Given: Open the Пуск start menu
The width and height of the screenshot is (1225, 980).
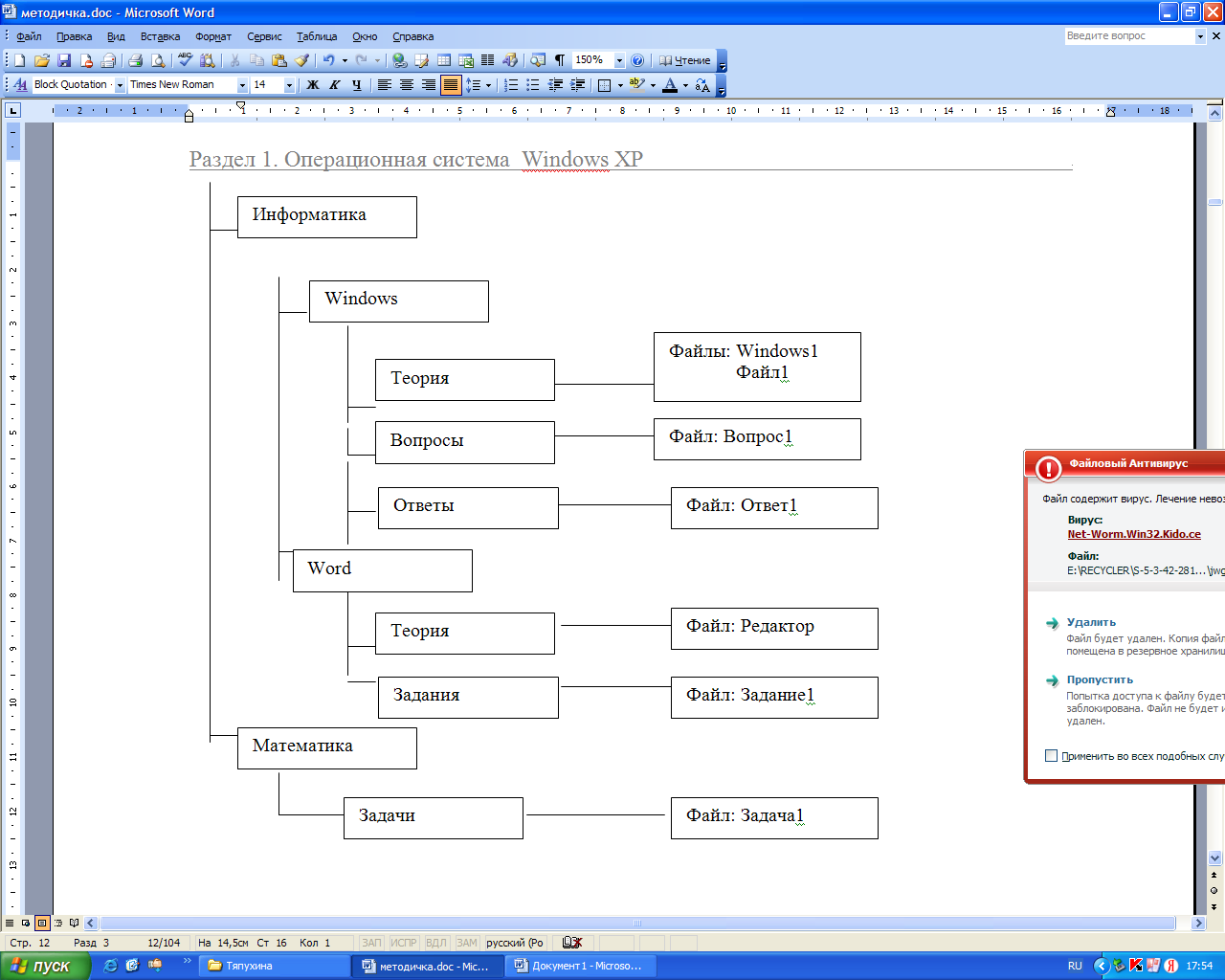Looking at the screenshot, I should [45, 966].
